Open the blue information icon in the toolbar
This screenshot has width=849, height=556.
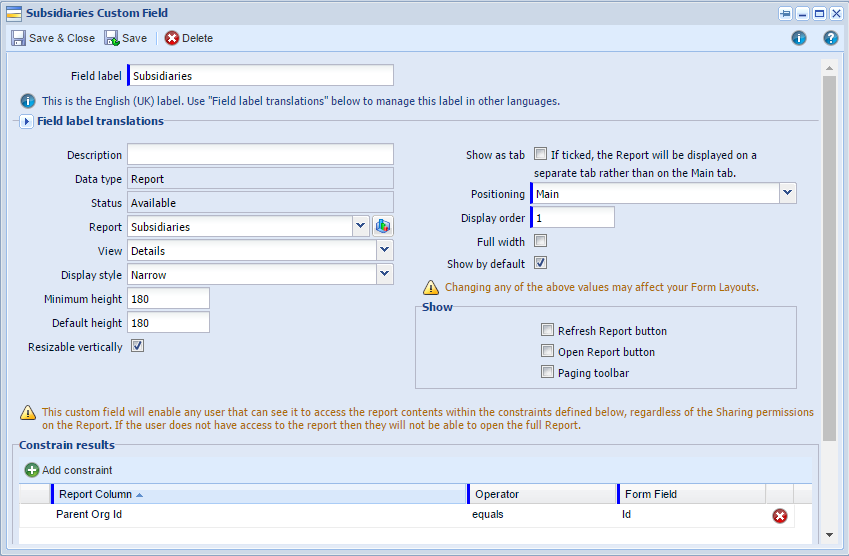[x=799, y=38]
